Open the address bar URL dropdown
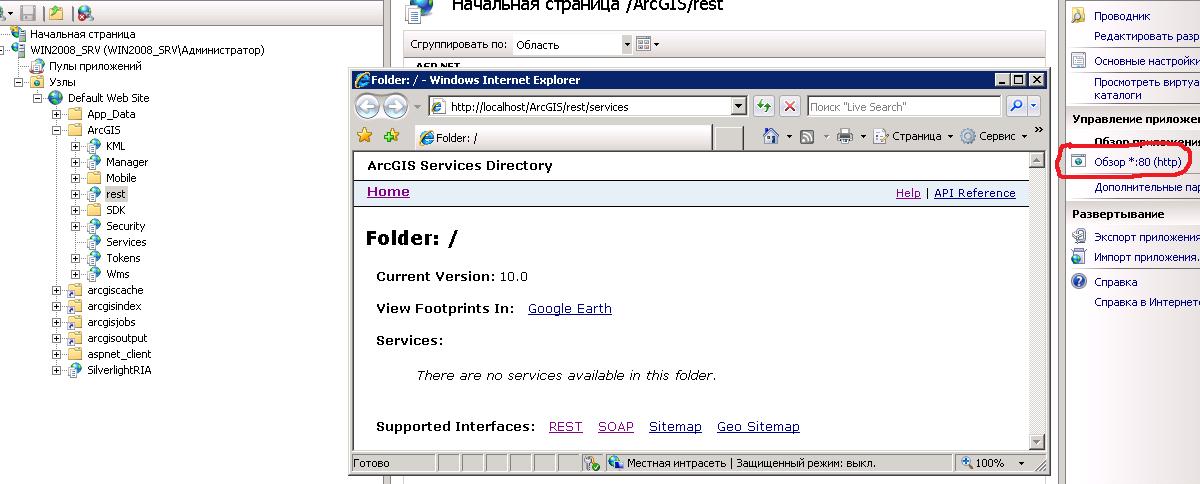Screen dimensions: 1200x484 point(739,106)
